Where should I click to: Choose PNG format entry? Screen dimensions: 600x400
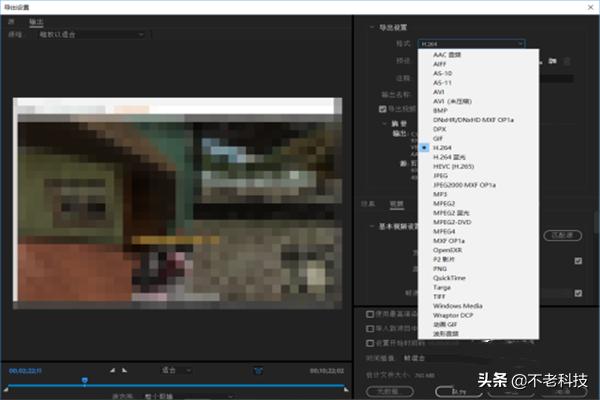[440, 269]
